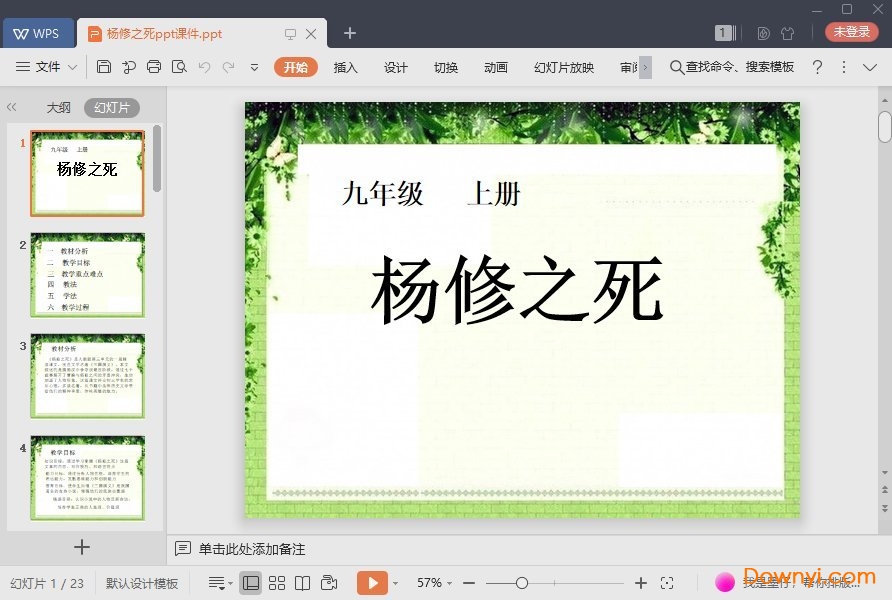Add a new slide with the plus button
This screenshot has width=892, height=600.
pos(80,545)
